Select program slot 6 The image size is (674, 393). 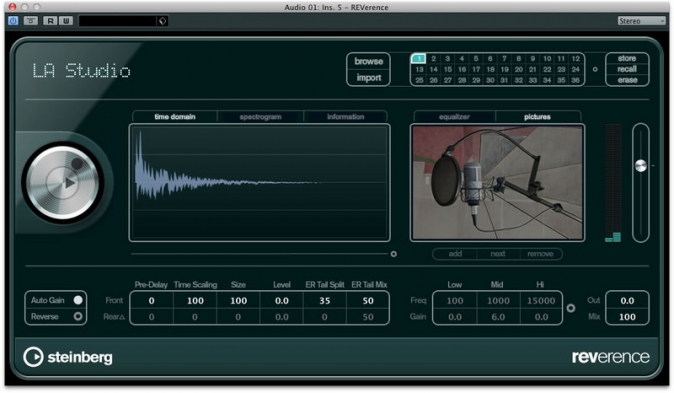(490, 58)
